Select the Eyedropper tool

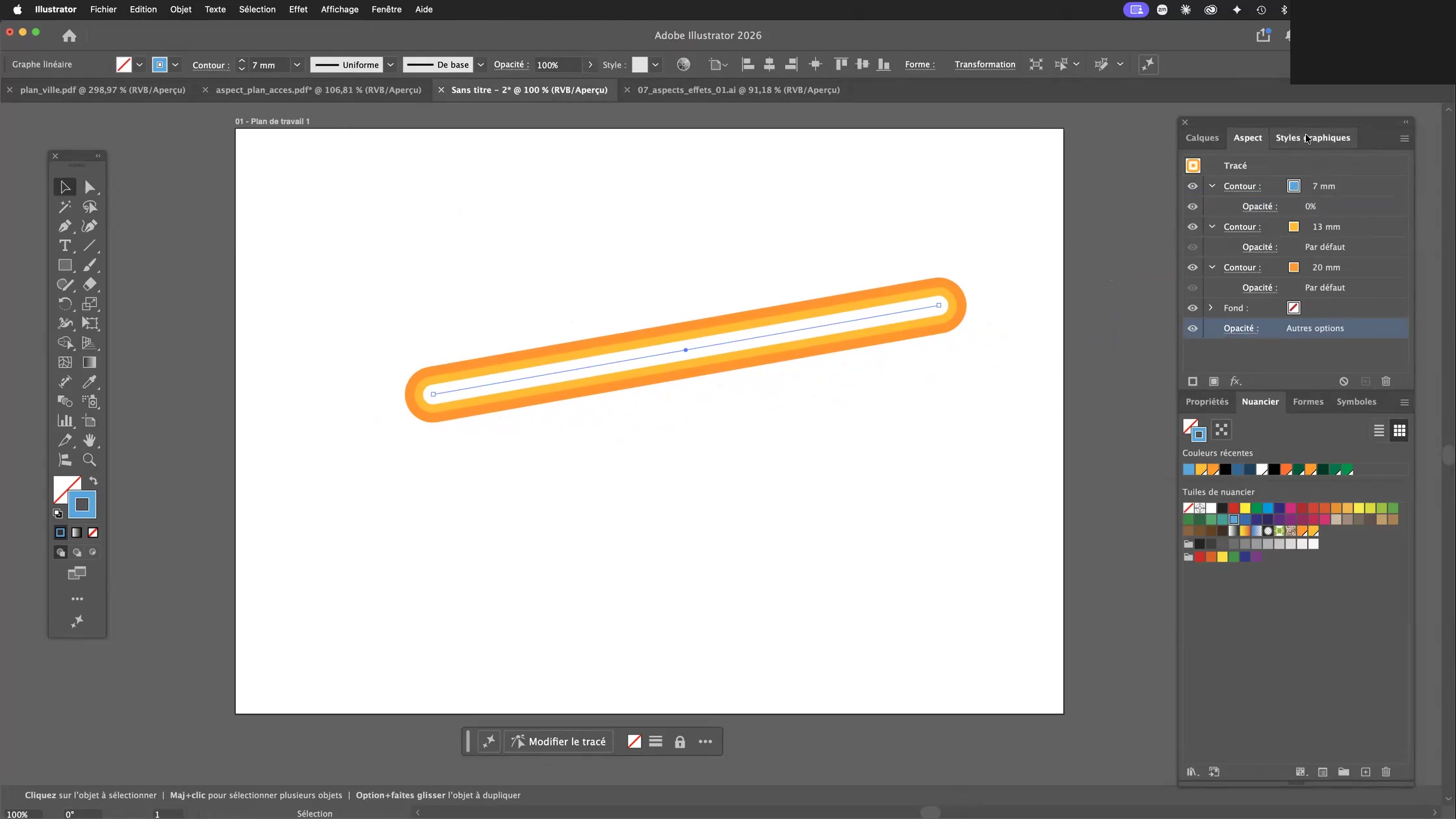90,382
